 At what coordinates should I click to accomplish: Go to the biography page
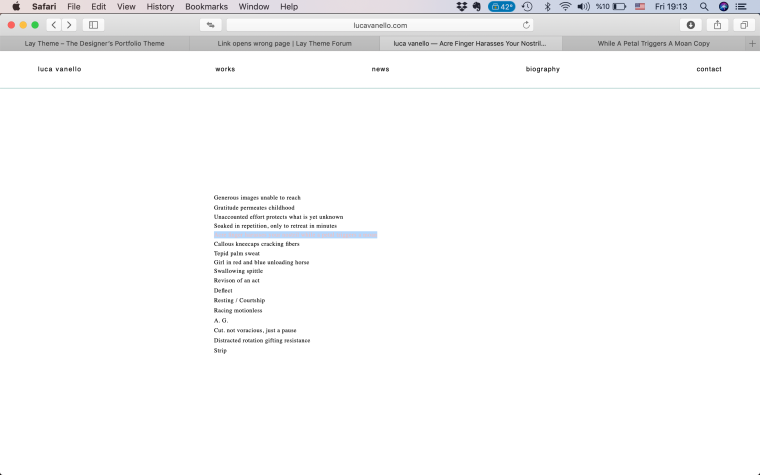pyautogui.click(x=542, y=69)
